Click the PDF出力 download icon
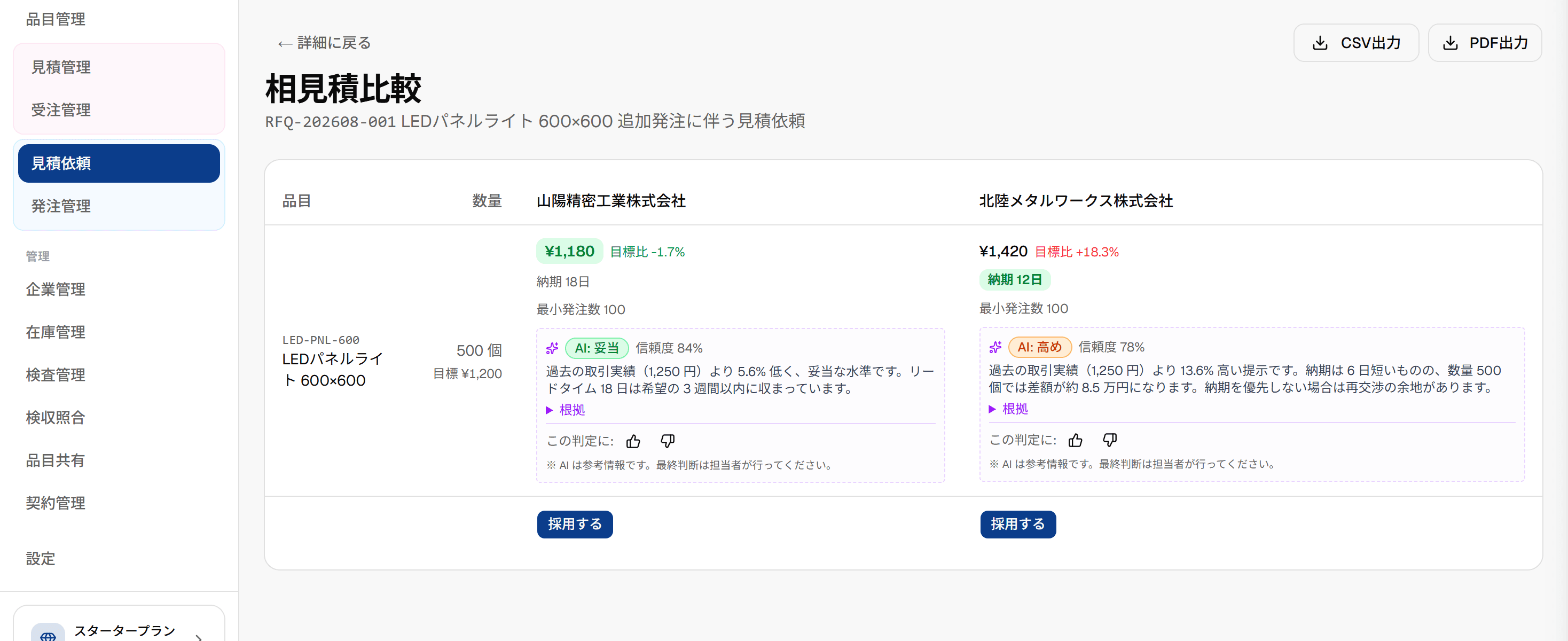Image resolution: width=1568 pixels, height=641 pixels. (1450, 43)
